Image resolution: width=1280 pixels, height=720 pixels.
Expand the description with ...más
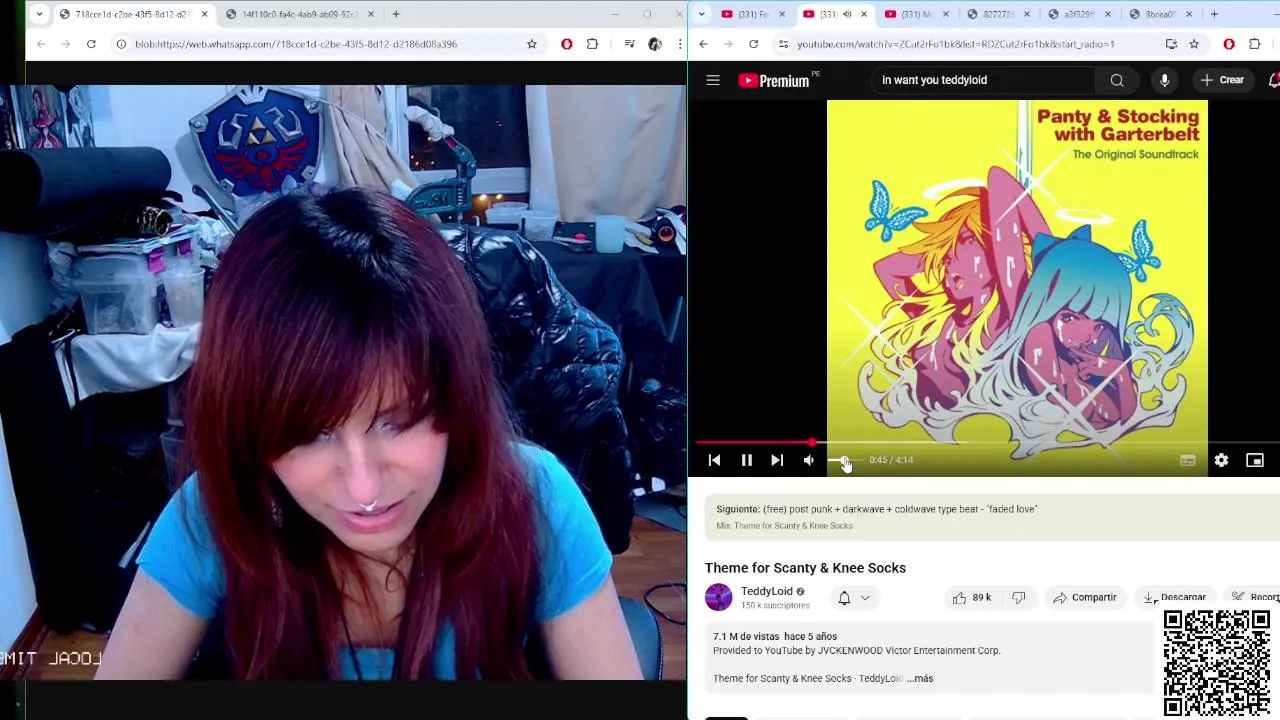point(920,678)
